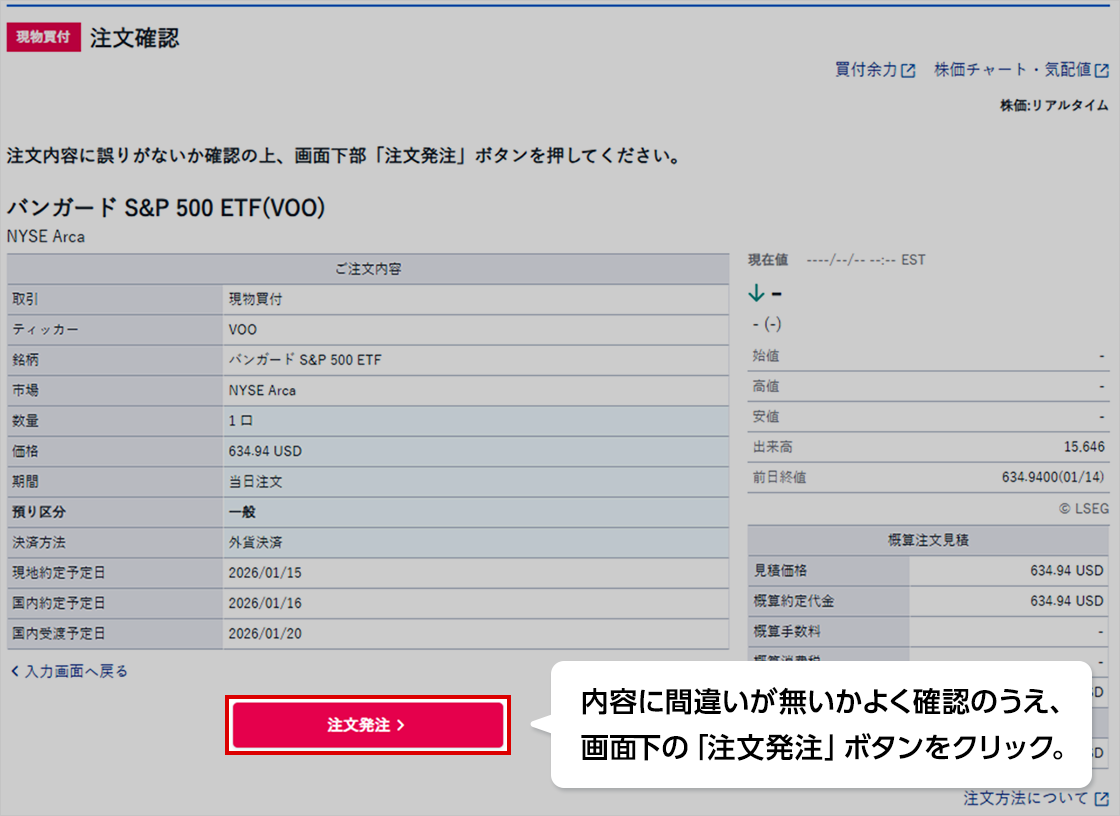This screenshot has height=816, width=1120.
Task: Click the red 現物買付 badge
Action: [x=43, y=38]
